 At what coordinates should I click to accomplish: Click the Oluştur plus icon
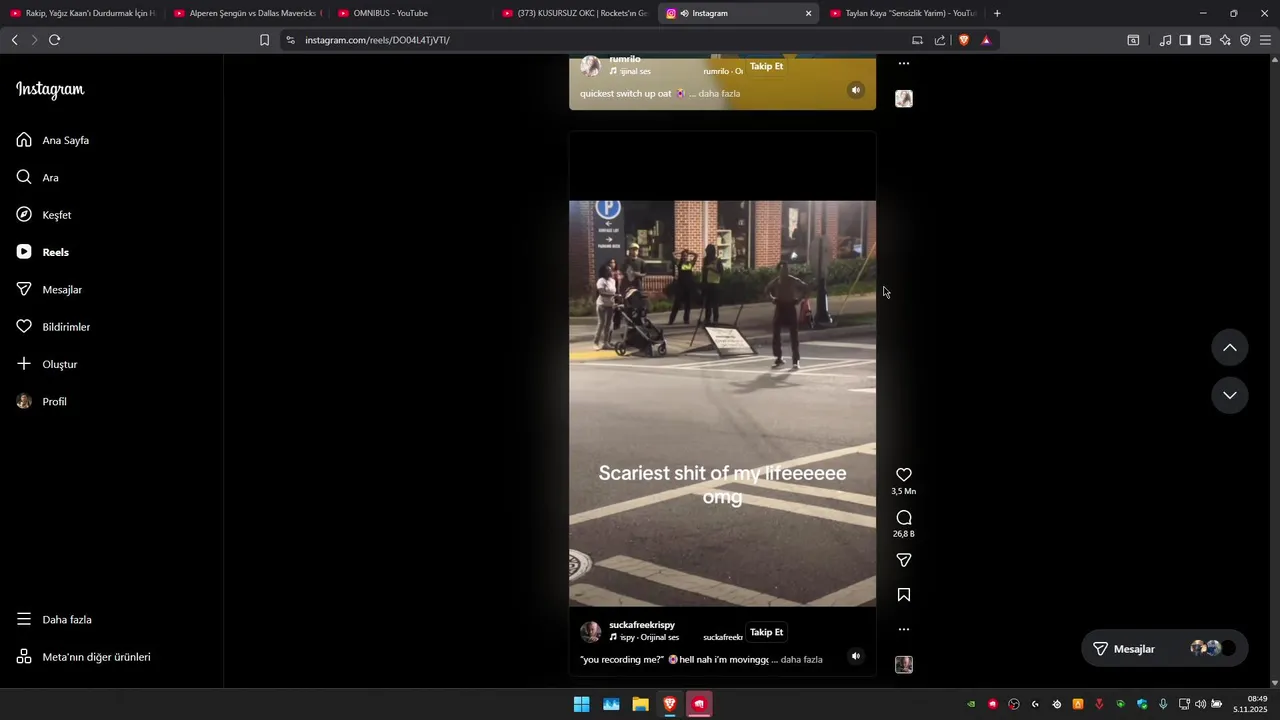24,364
